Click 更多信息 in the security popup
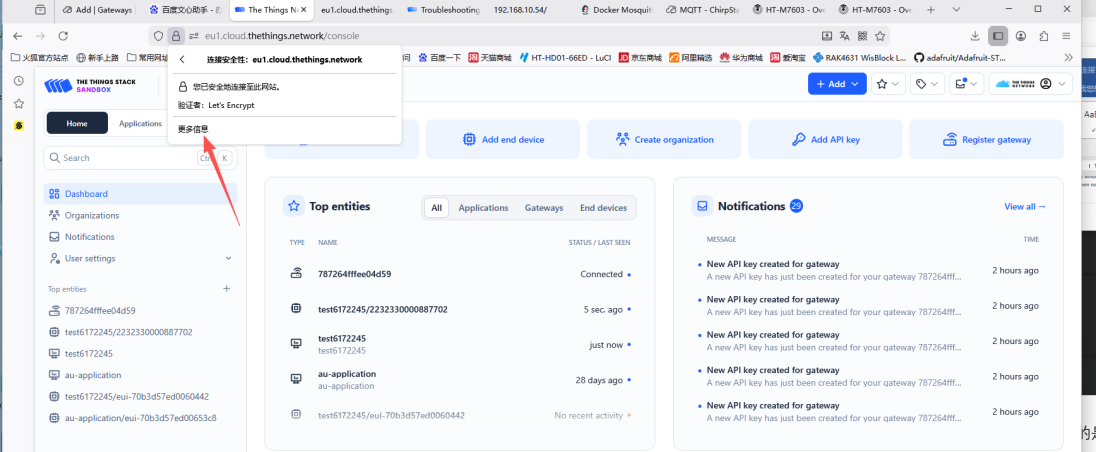Screen dimensions: 1096x452 coord(193,128)
